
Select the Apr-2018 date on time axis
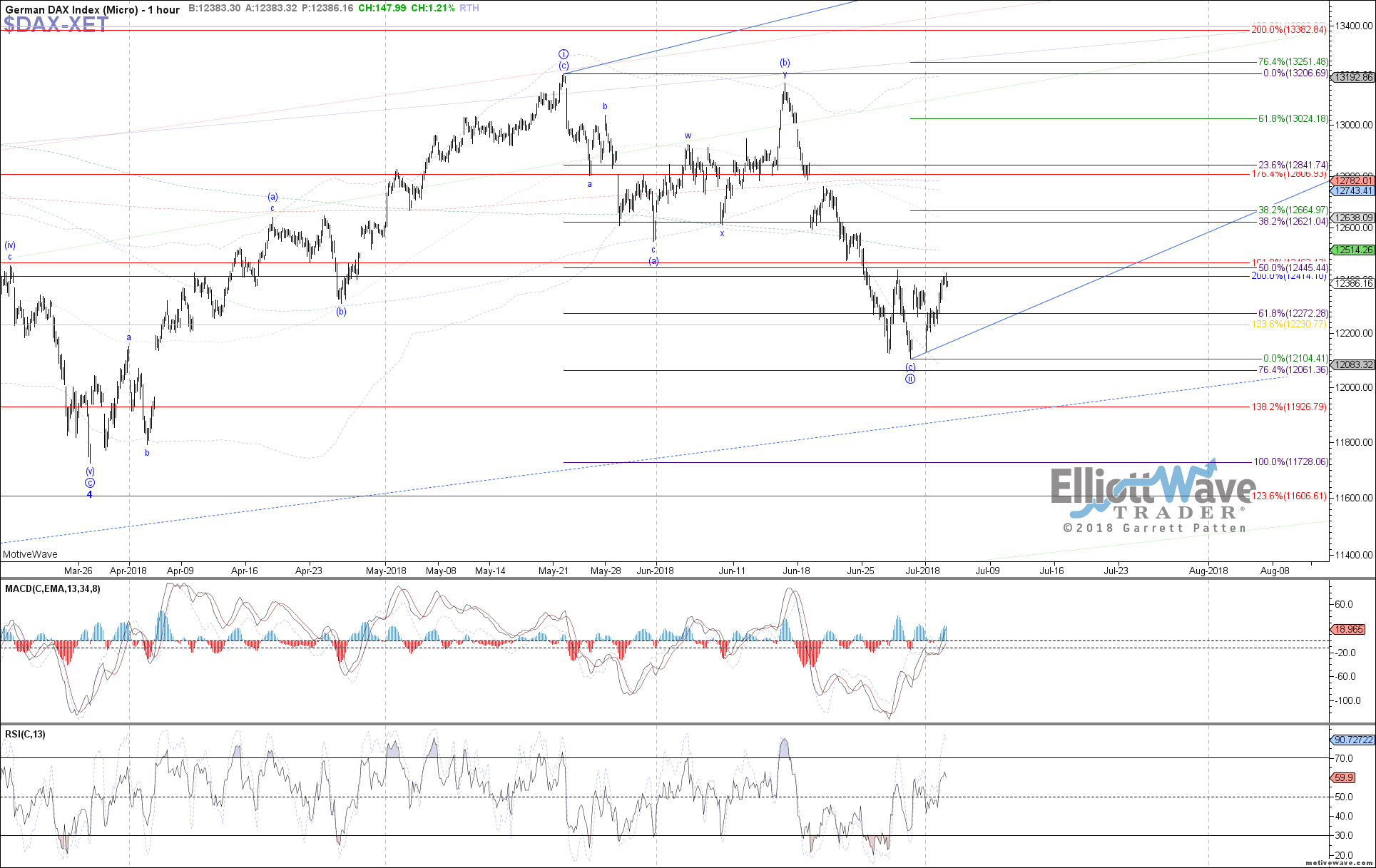[x=128, y=571]
